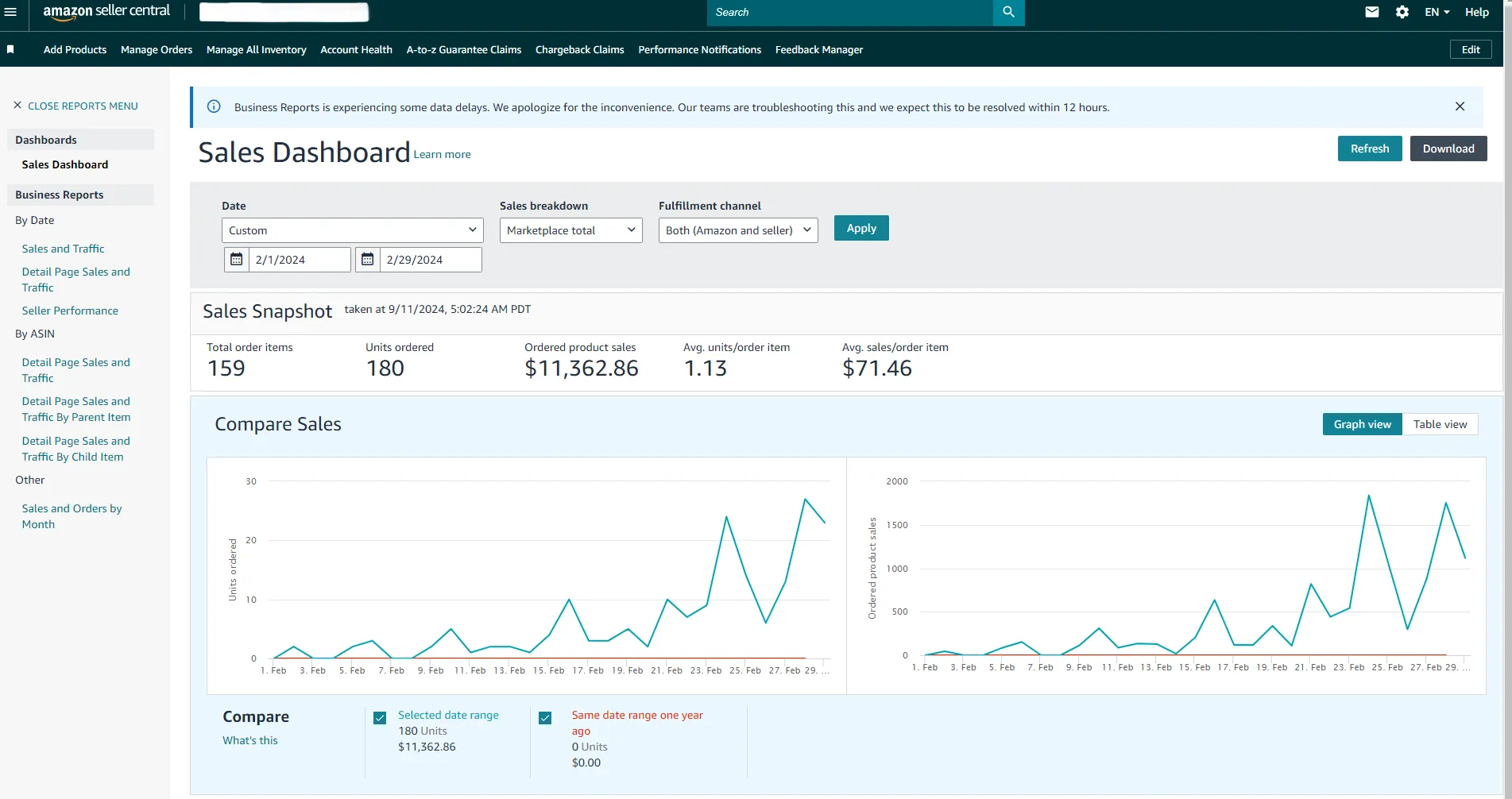
Task: Click the Ordered product sales line chart
Action: (x=1166, y=576)
